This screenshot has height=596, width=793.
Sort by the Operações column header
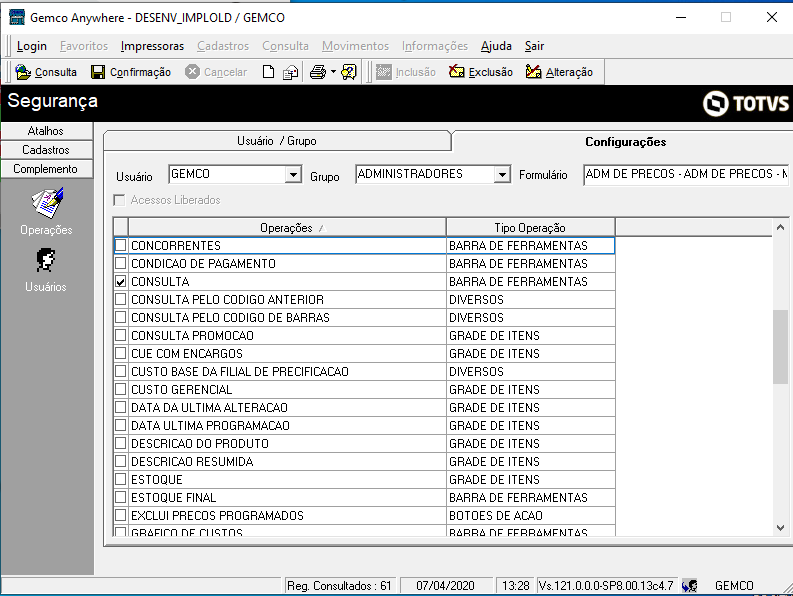click(287, 228)
